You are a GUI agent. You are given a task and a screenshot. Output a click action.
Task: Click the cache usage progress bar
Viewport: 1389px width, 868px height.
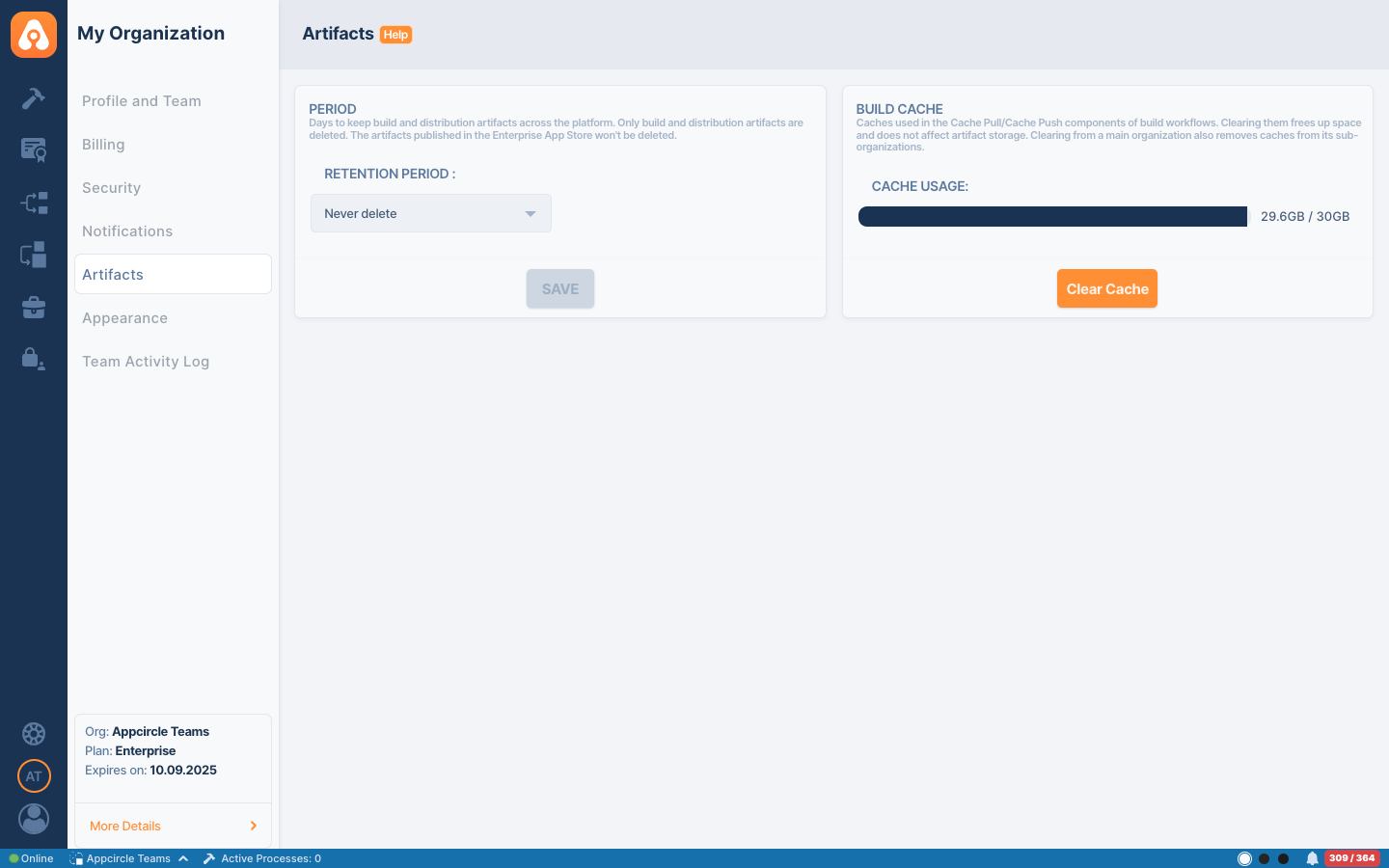tap(1052, 216)
